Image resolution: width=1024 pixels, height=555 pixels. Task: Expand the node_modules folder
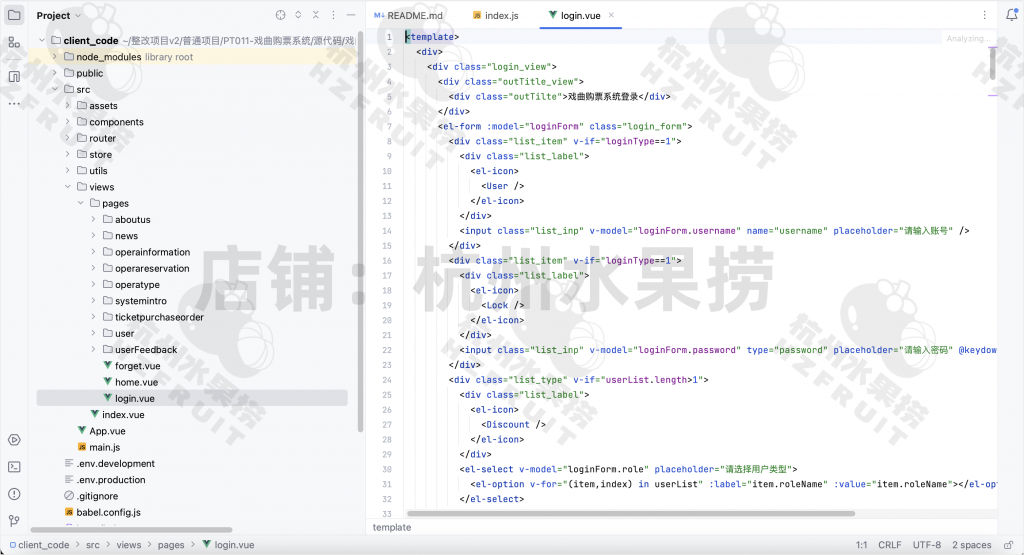tap(54, 57)
